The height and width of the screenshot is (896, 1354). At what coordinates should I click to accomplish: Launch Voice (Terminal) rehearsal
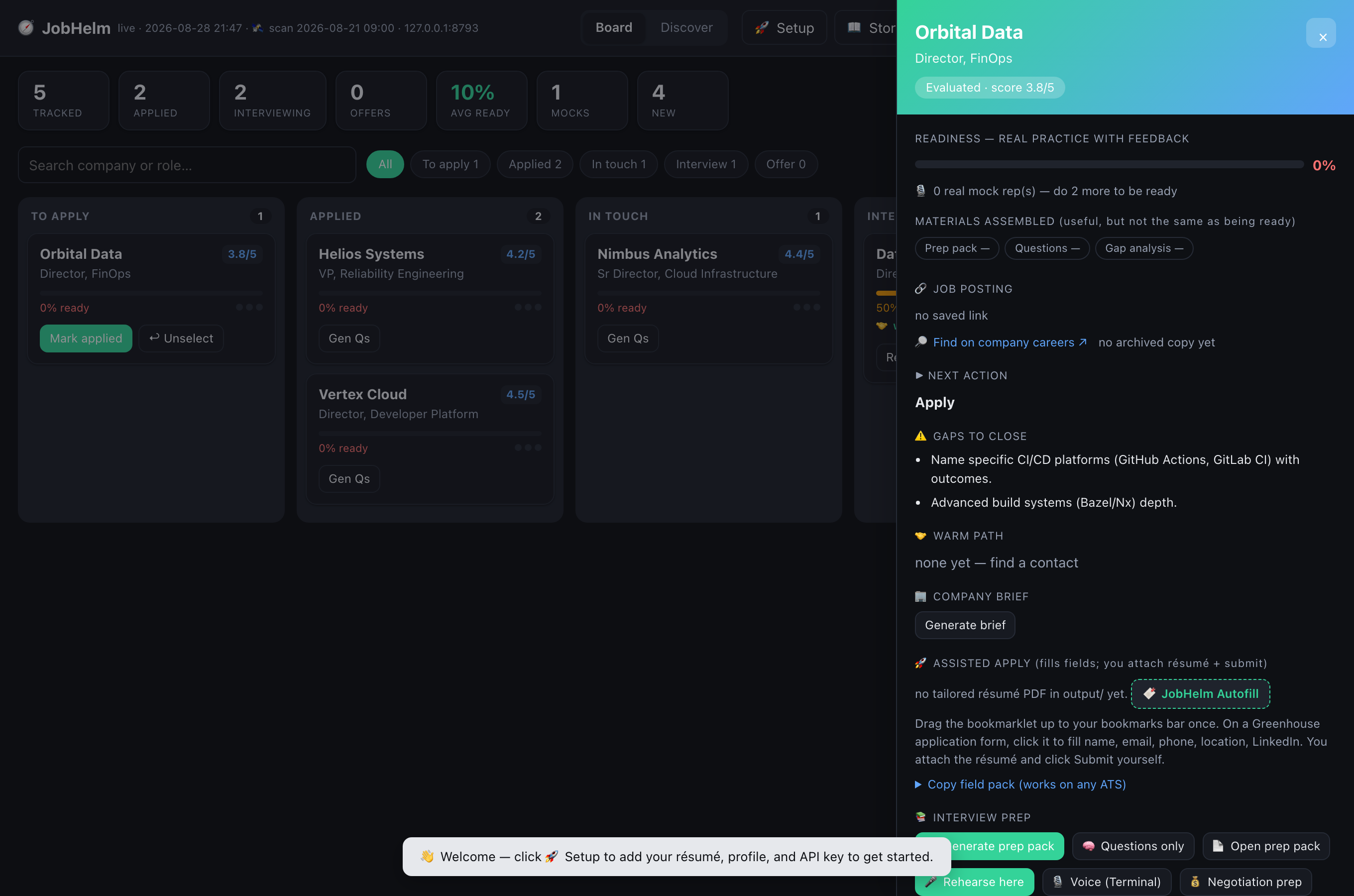click(x=1107, y=882)
